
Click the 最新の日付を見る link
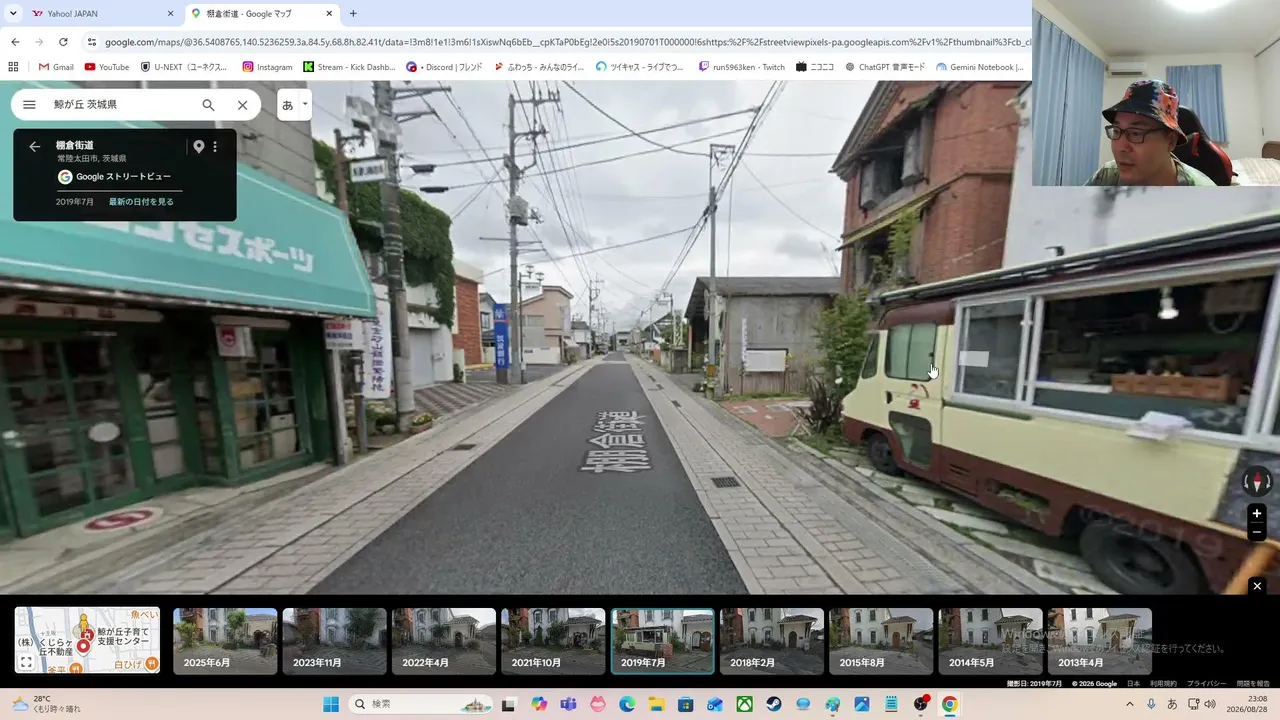tap(141, 202)
